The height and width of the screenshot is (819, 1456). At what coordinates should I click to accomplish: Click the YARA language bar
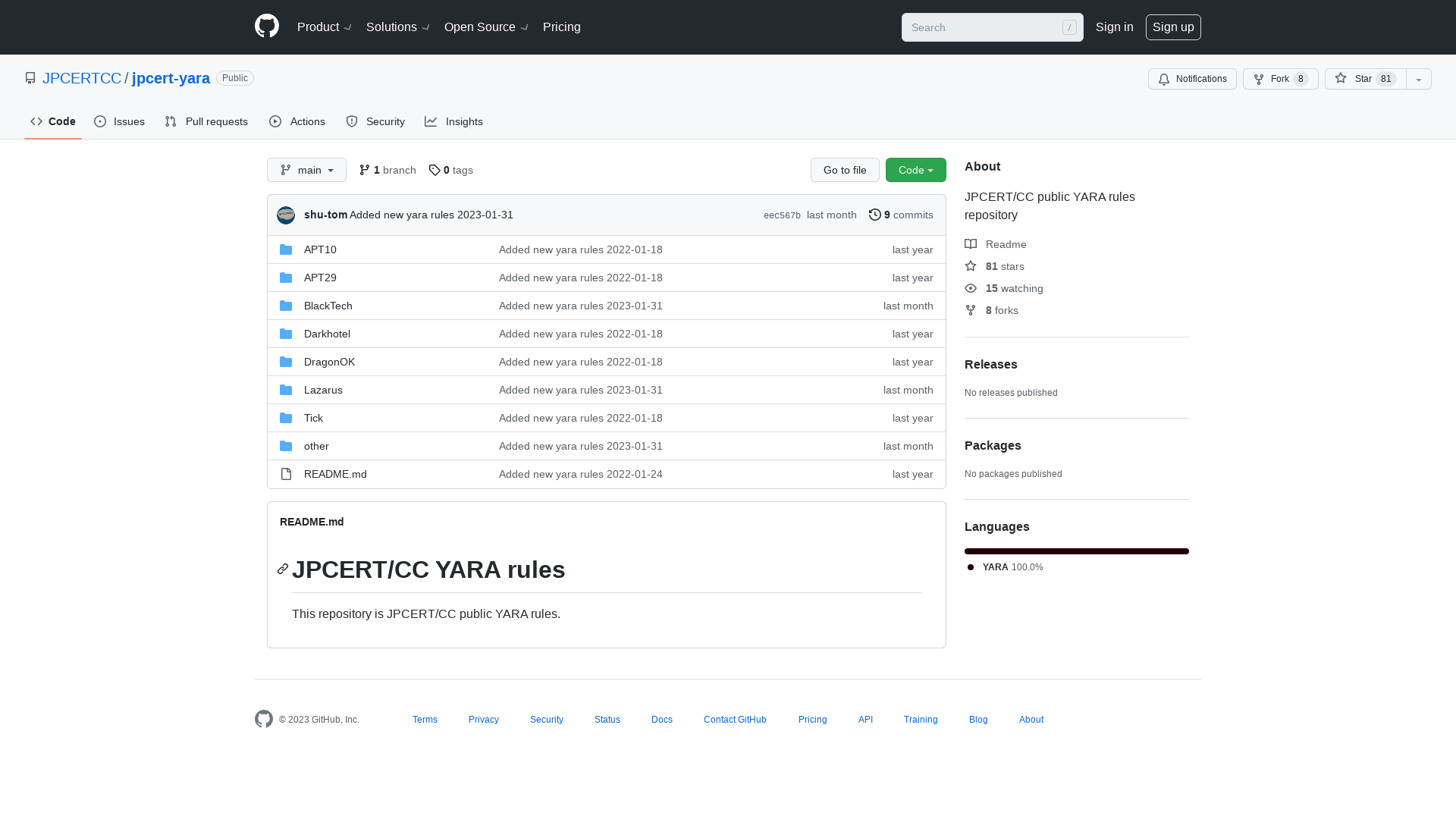(1077, 551)
